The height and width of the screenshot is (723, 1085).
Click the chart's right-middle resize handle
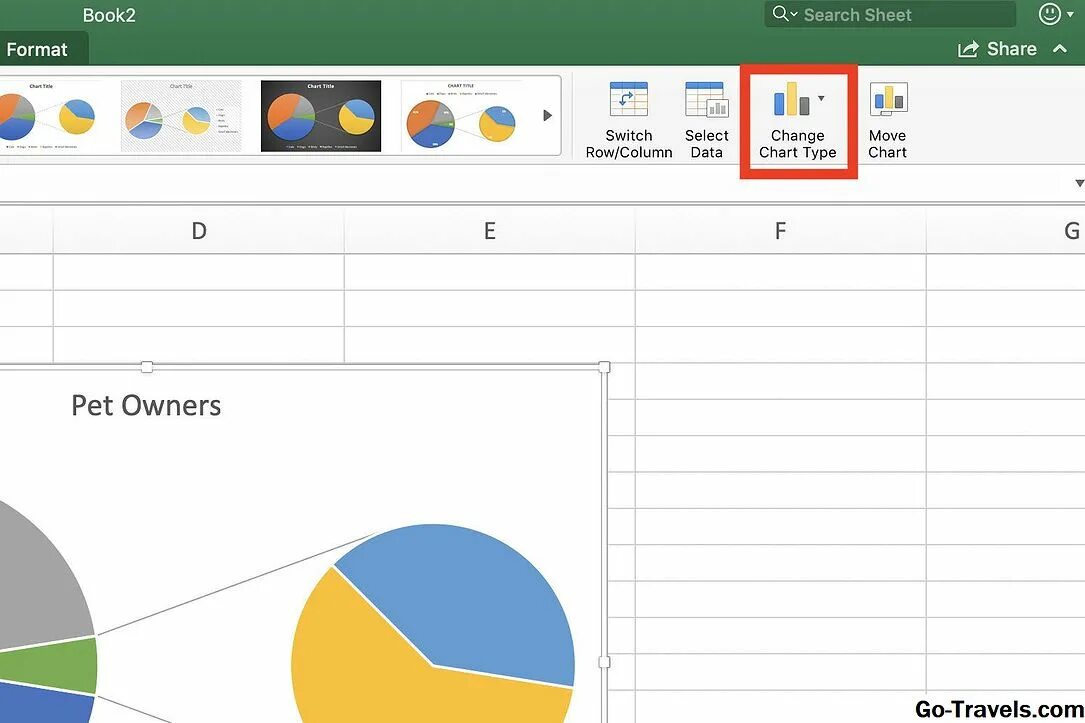coord(604,662)
